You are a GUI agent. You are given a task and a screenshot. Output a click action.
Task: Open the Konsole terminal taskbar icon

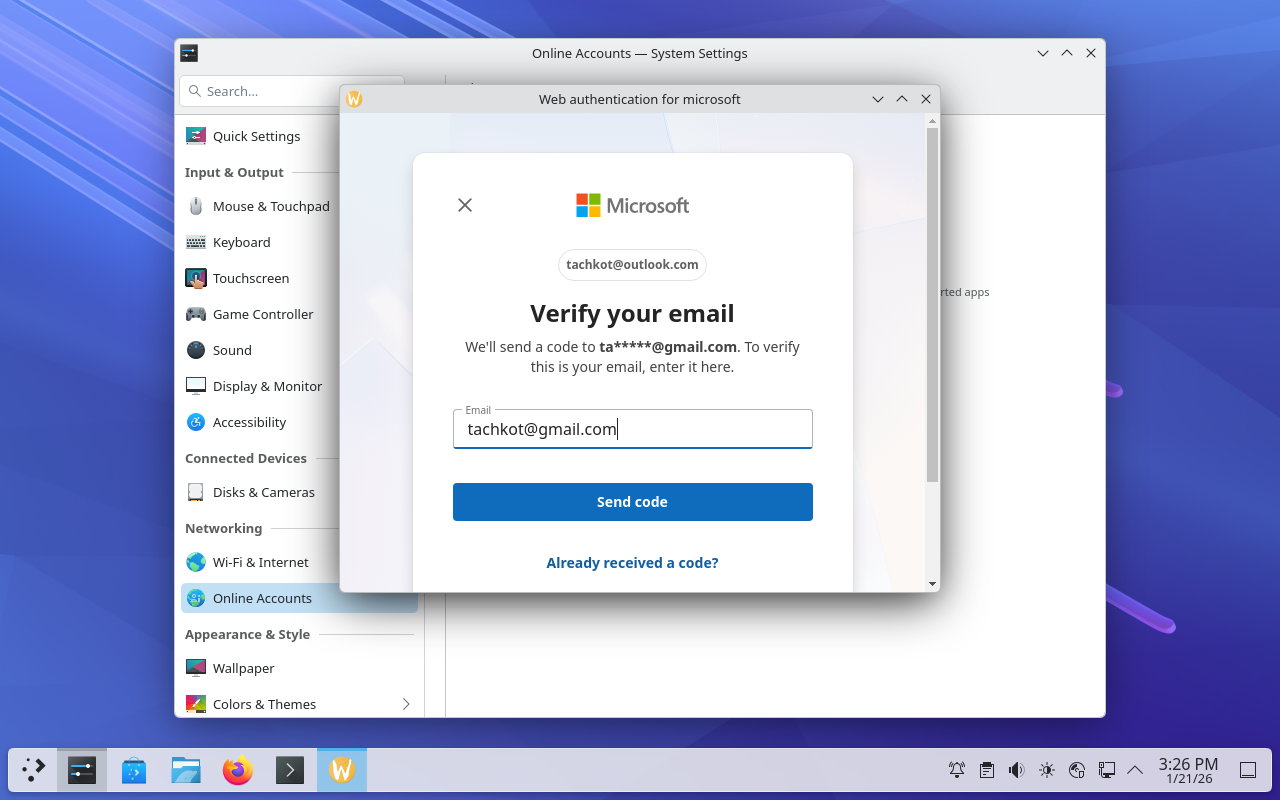pos(290,770)
